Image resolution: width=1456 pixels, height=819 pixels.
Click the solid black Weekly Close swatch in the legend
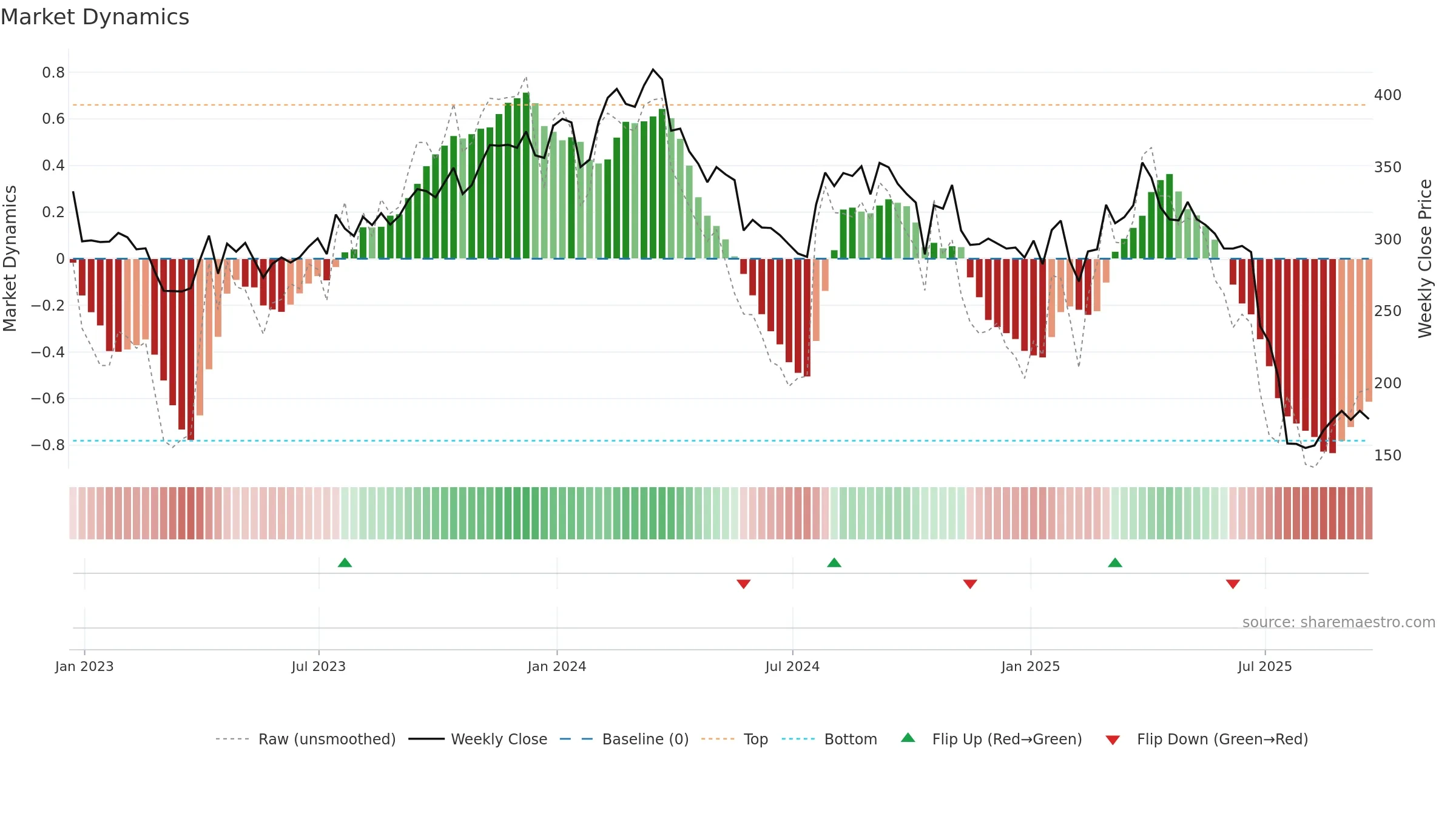click(426, 739)
